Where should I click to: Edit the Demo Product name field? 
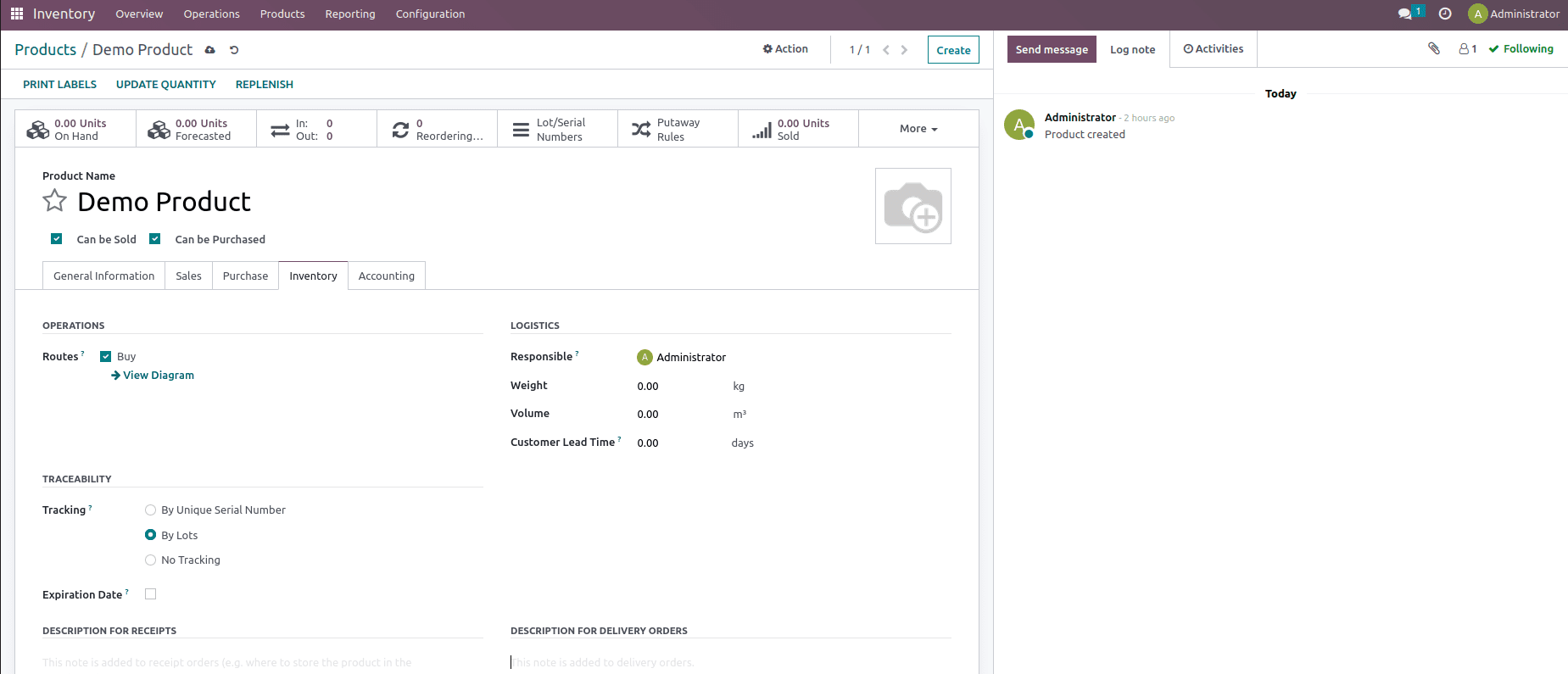[x=164, y=202]
